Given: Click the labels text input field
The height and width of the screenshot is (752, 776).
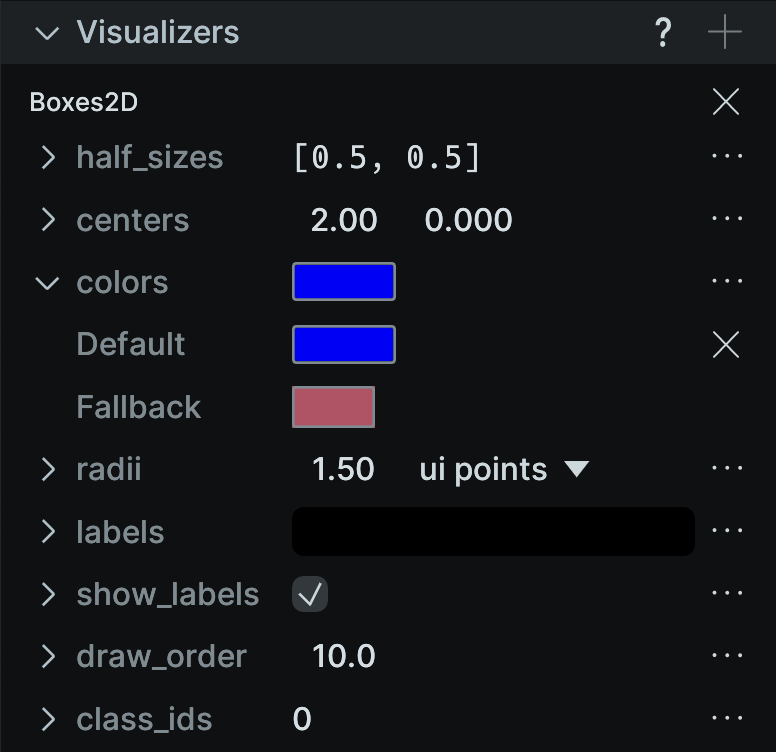Looking at the screenshot, I should (493, 531).
